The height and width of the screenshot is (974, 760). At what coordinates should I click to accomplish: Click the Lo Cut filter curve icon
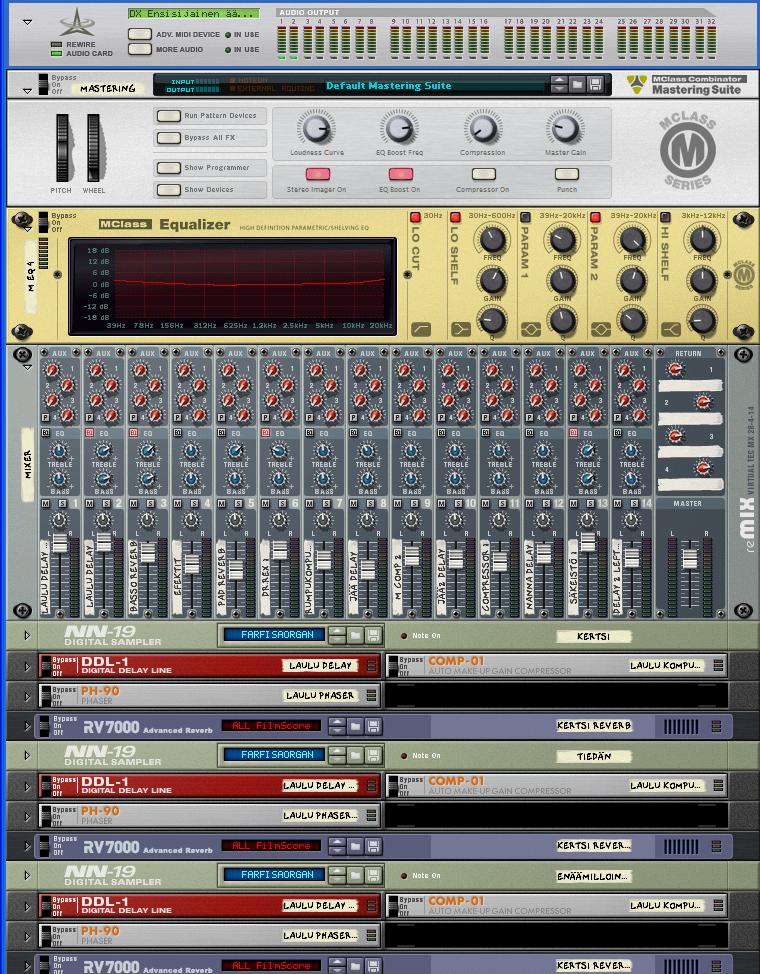coord(421,328)
